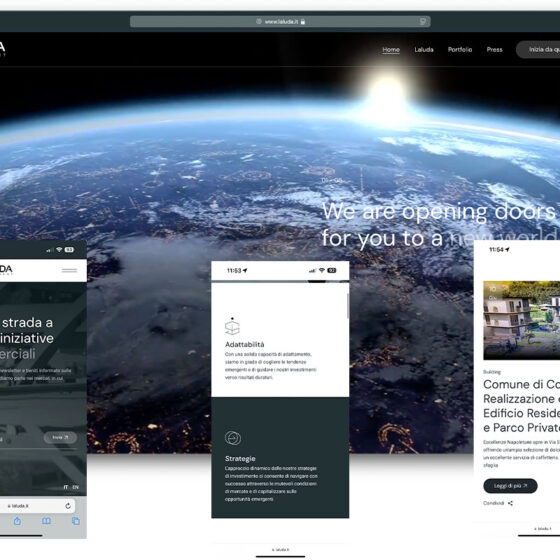Click the Invia button on left phone
This screenshot has width=560, height=560.
(x=60, y=438)
